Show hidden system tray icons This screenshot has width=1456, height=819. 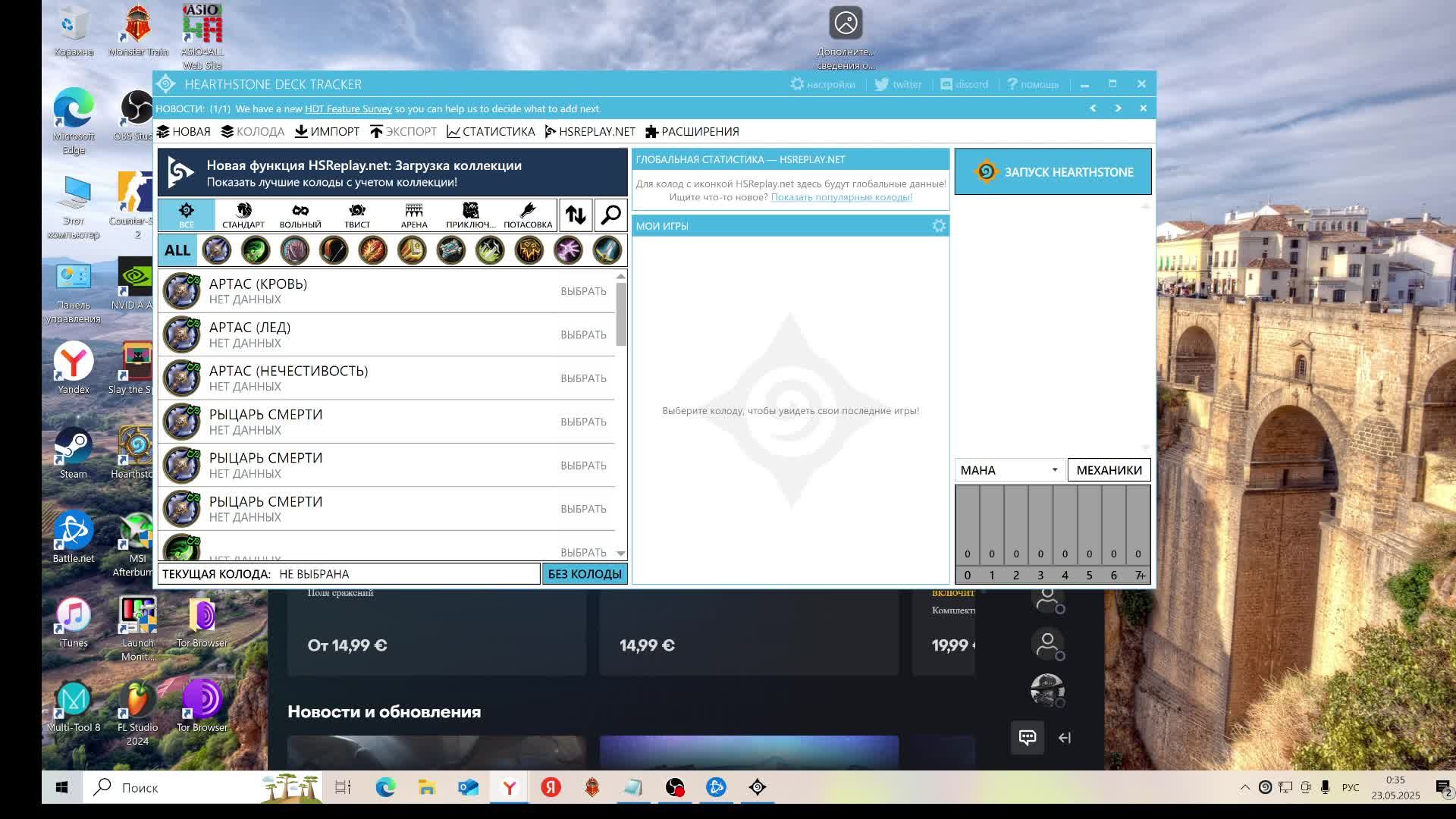[x=1244, y=787]
